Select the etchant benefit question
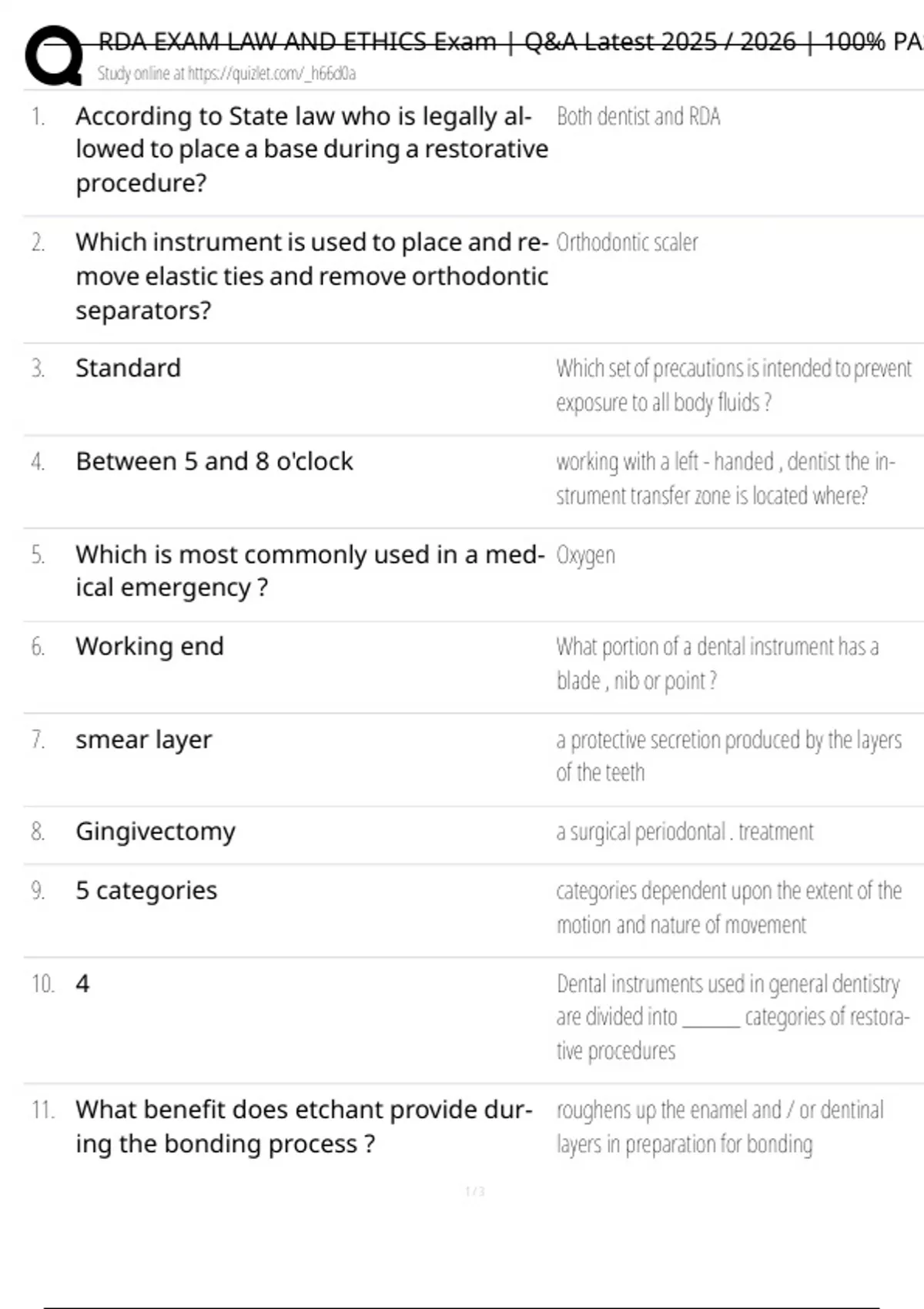 (x=303, y=1127)
